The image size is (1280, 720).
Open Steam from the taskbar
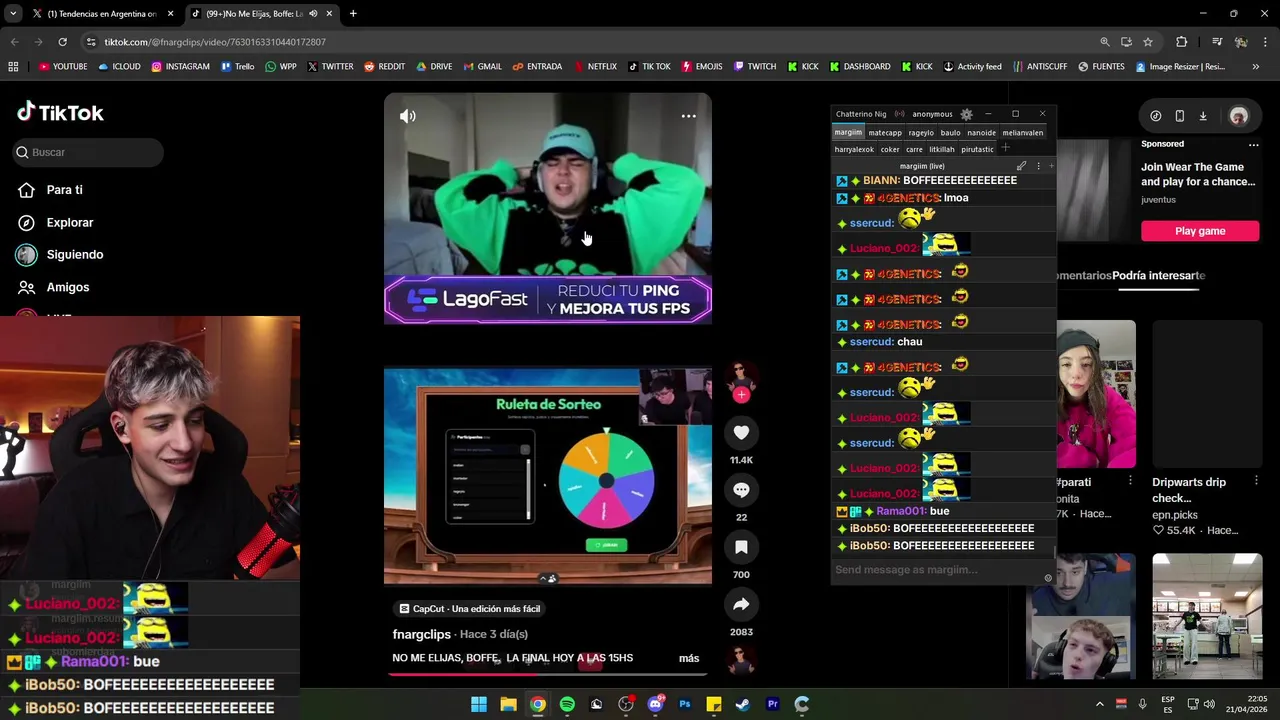743,704
